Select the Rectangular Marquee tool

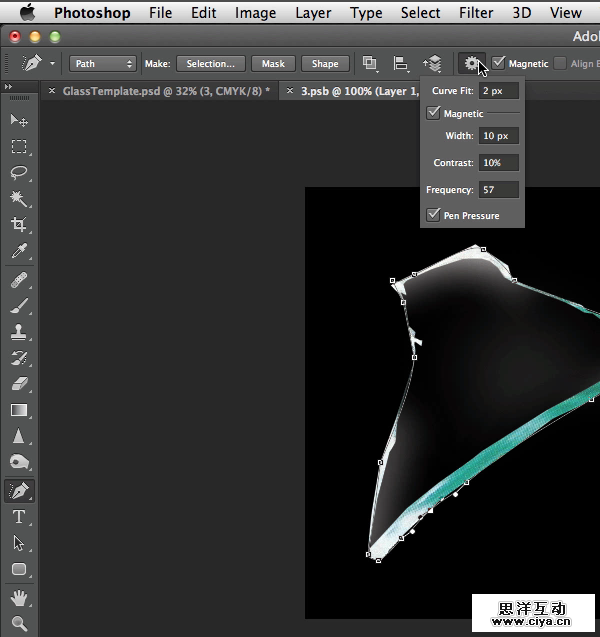pos(19,146)
